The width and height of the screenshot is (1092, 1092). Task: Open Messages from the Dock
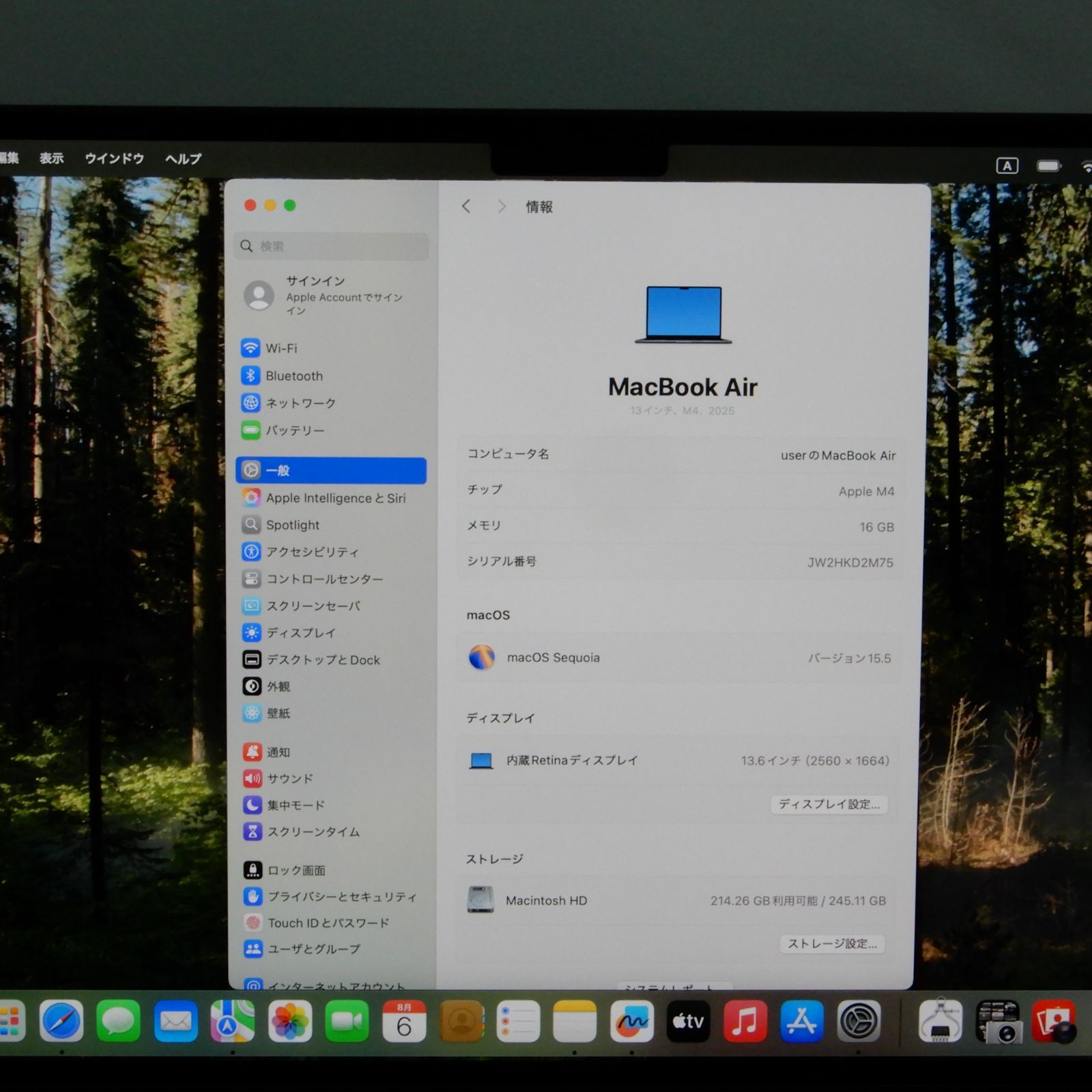(x=119, y=1021)
